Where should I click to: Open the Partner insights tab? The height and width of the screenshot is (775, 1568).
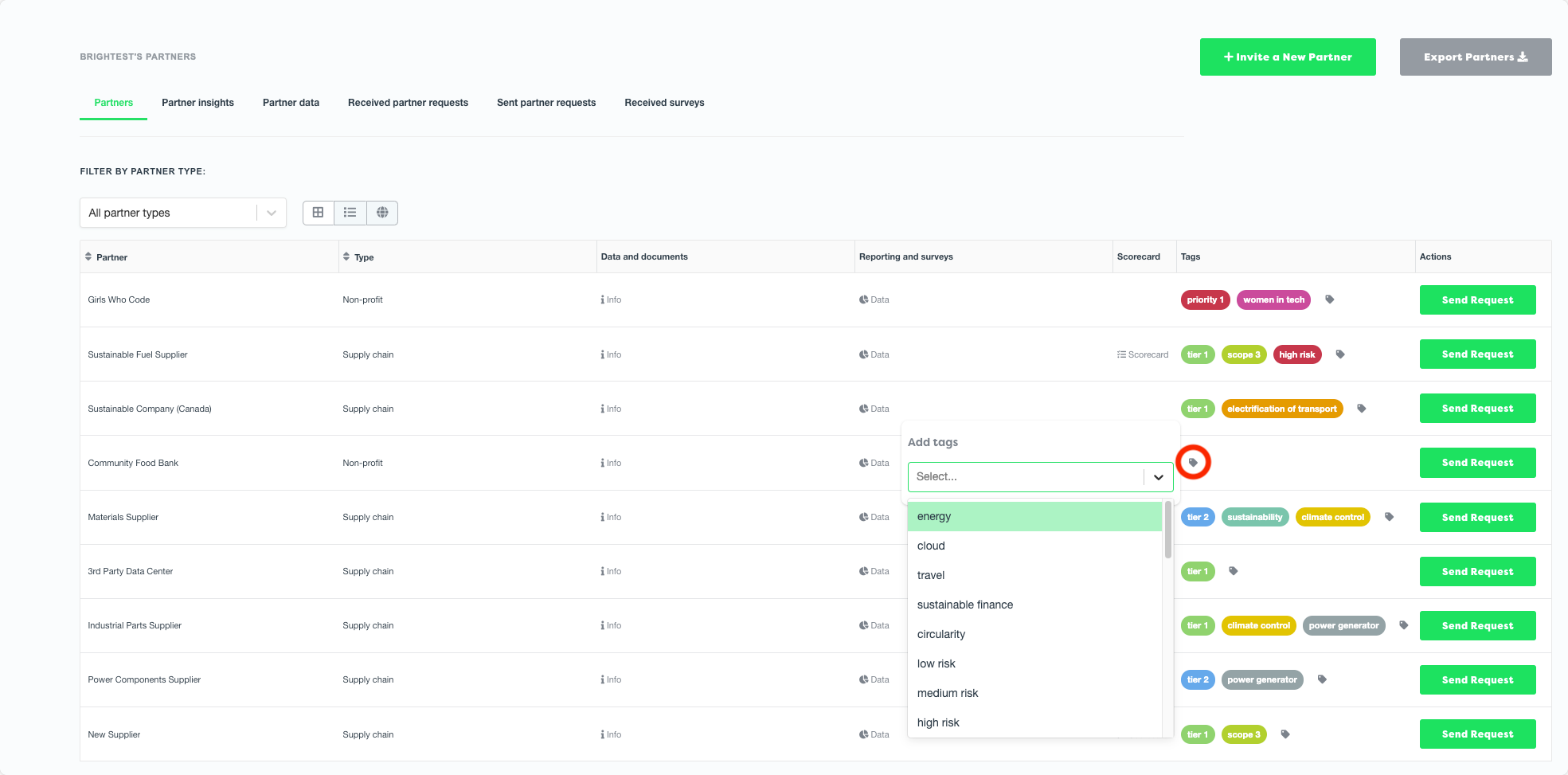click(197, 103)
